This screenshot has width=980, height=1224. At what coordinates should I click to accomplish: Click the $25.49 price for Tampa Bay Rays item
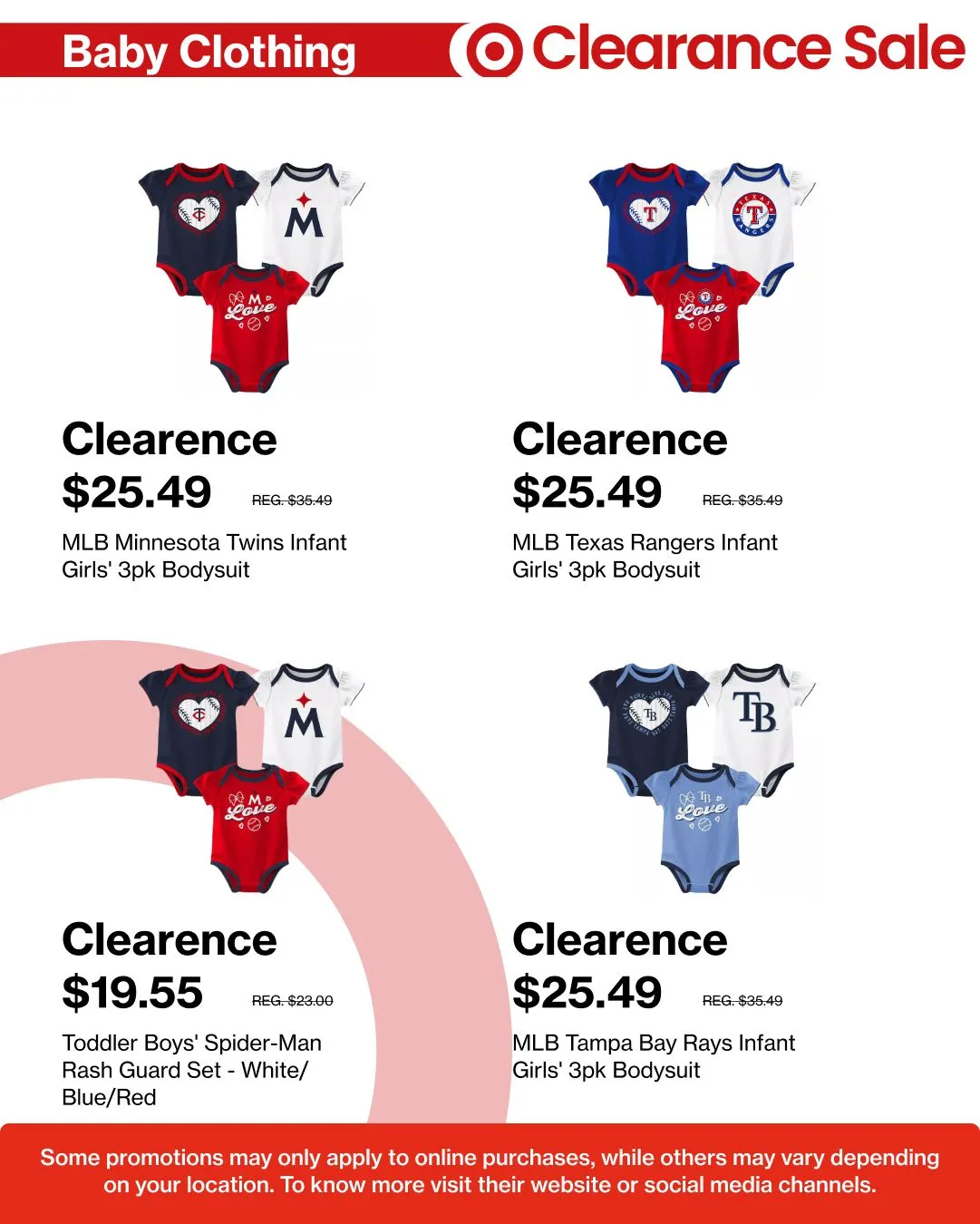coord(587,993)
